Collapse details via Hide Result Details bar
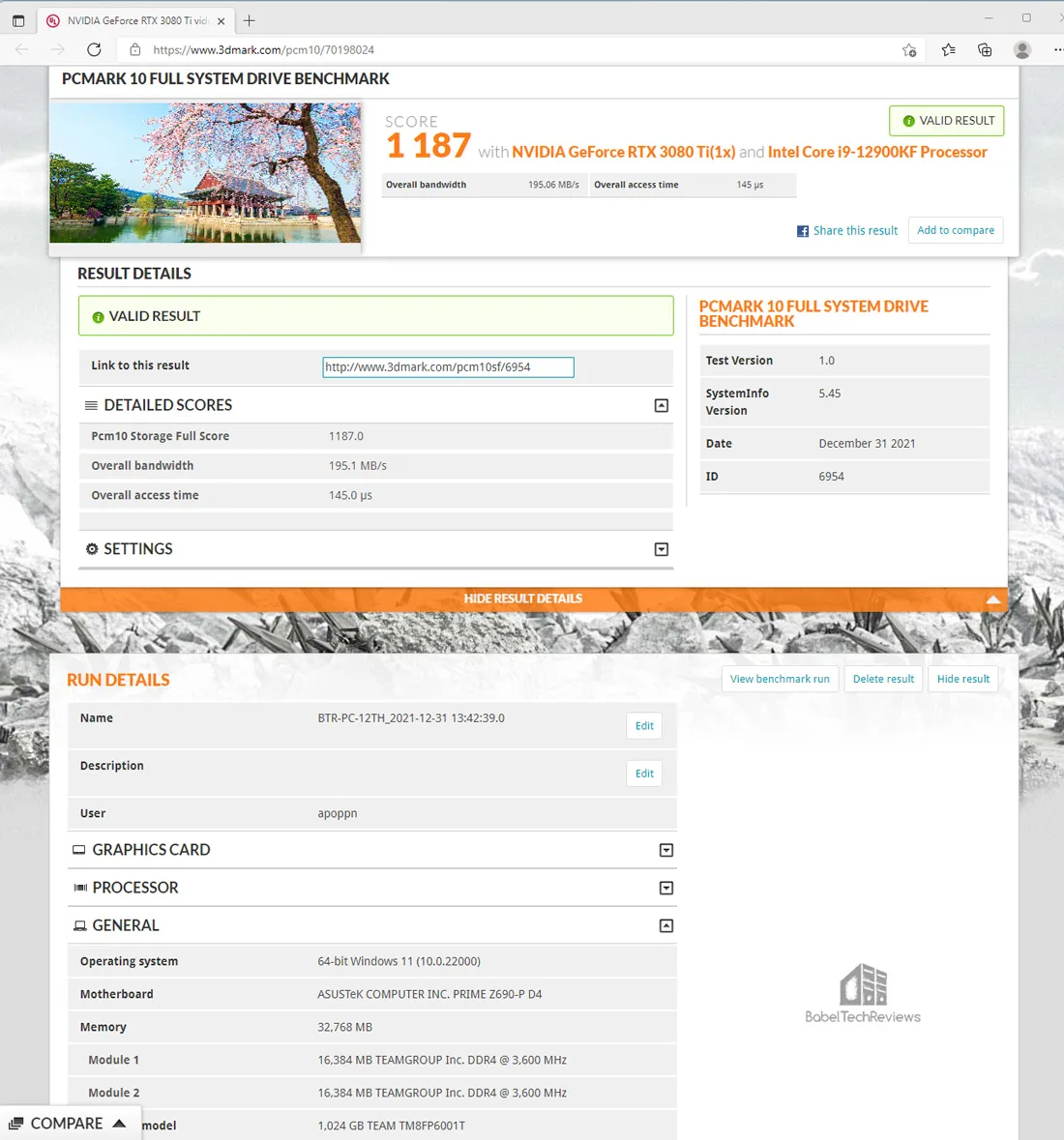1064x1140 pixels. click(x=534, y=599)
